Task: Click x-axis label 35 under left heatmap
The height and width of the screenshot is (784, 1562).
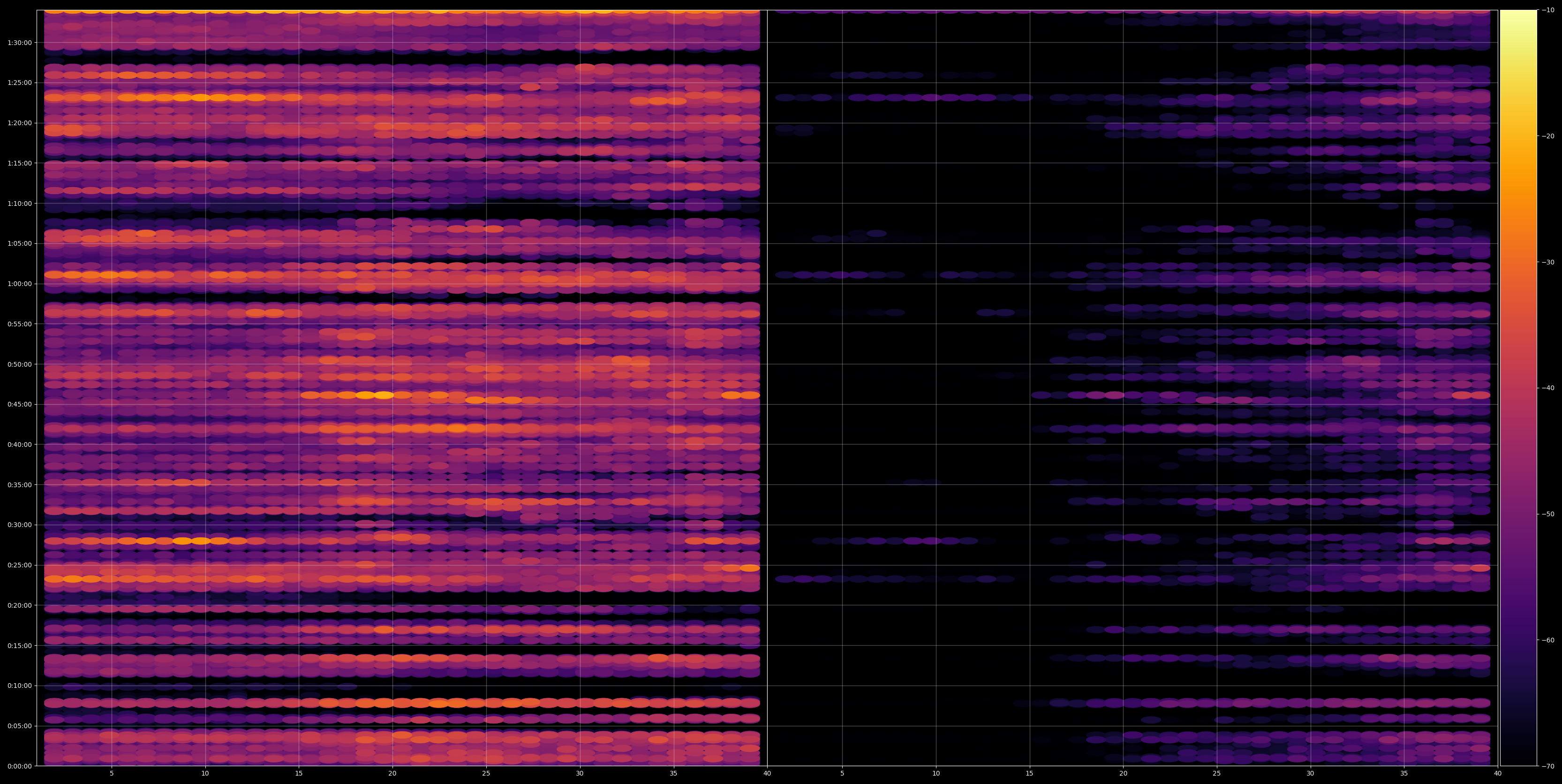Action: 674,774
